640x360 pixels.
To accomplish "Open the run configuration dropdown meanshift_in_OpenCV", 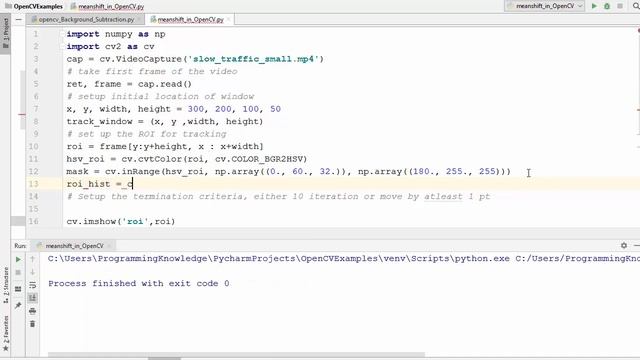I will point(544,6).
